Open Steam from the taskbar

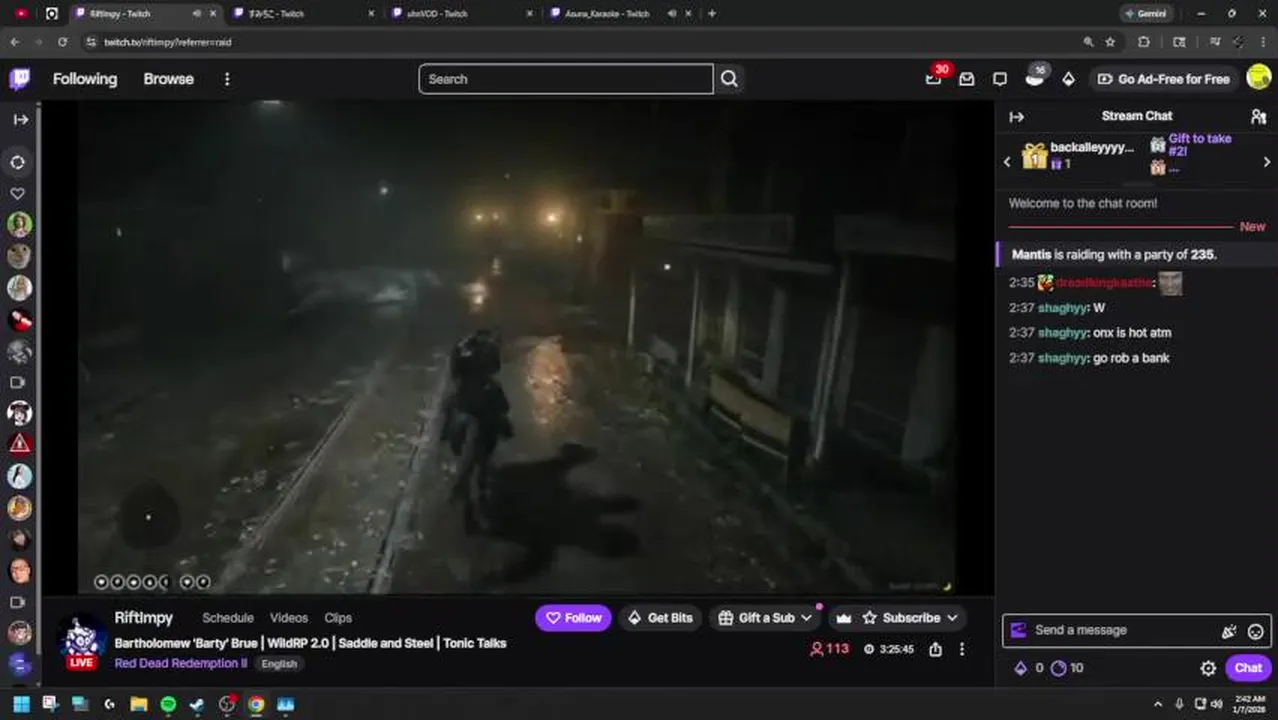click(197, 704)
